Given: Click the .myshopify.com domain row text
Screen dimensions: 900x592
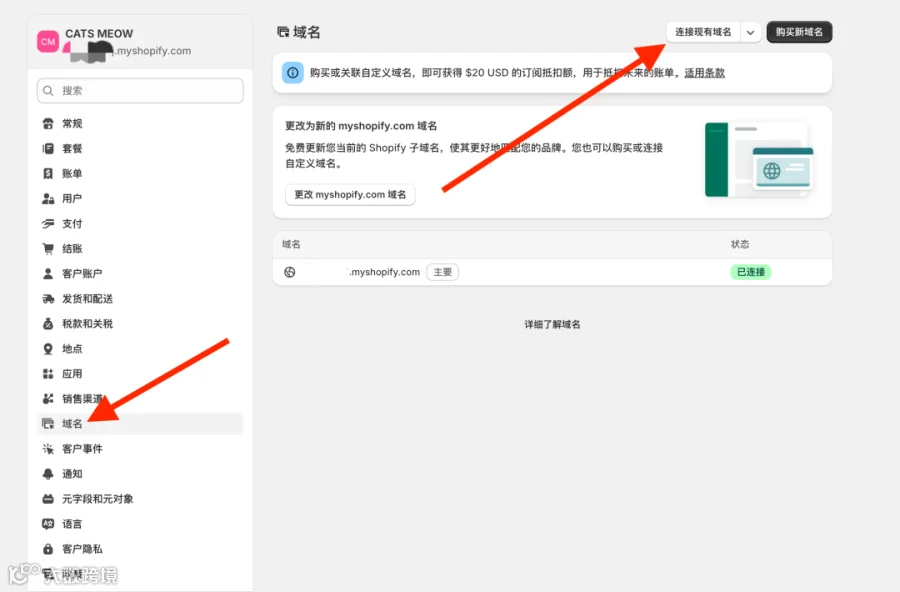Looking at the screenshot, I should click(385, 272).
